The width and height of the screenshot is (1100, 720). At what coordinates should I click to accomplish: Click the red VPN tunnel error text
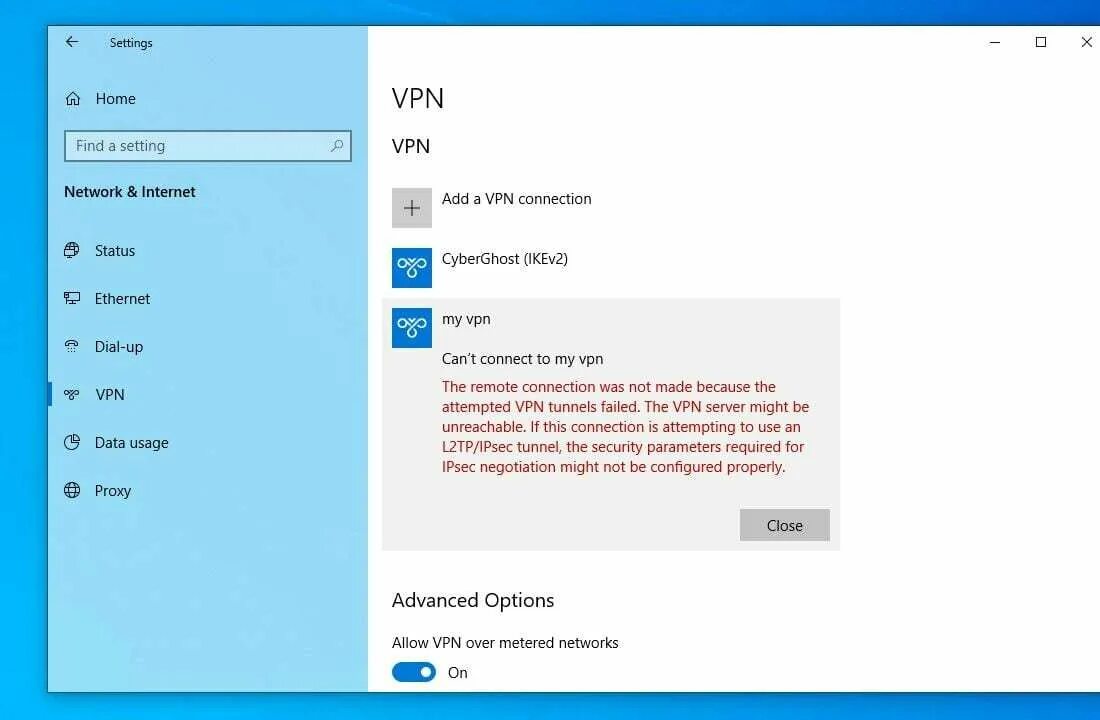pos(625,427)
